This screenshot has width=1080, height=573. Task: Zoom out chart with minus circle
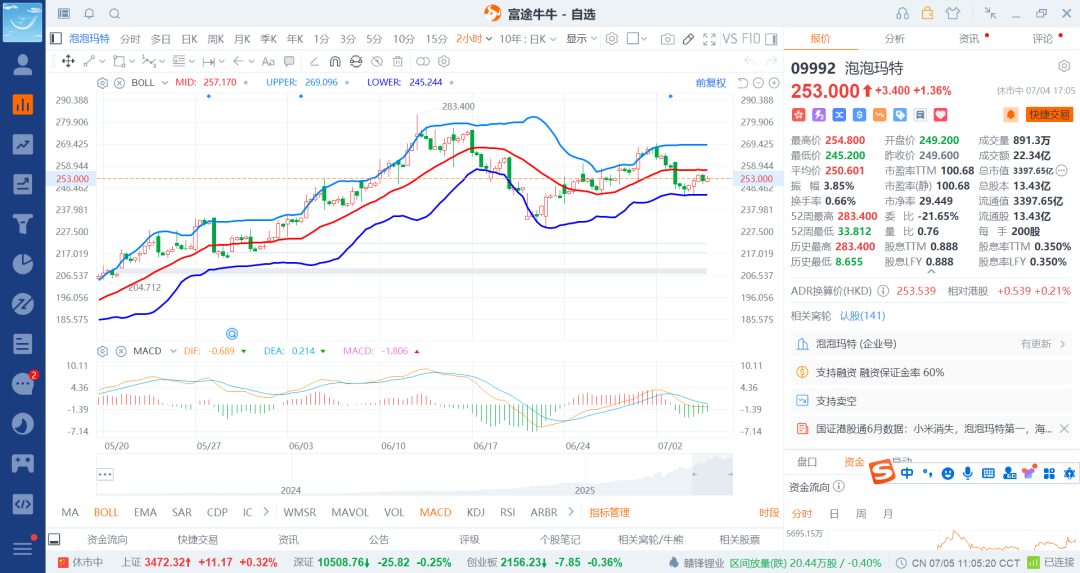pyautogui.click(x=758, y=83)
